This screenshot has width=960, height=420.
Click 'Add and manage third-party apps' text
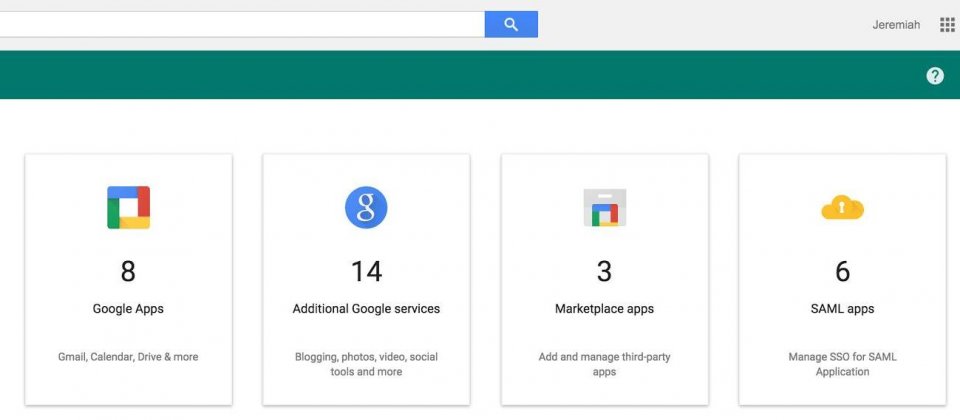tap(604, 364)
